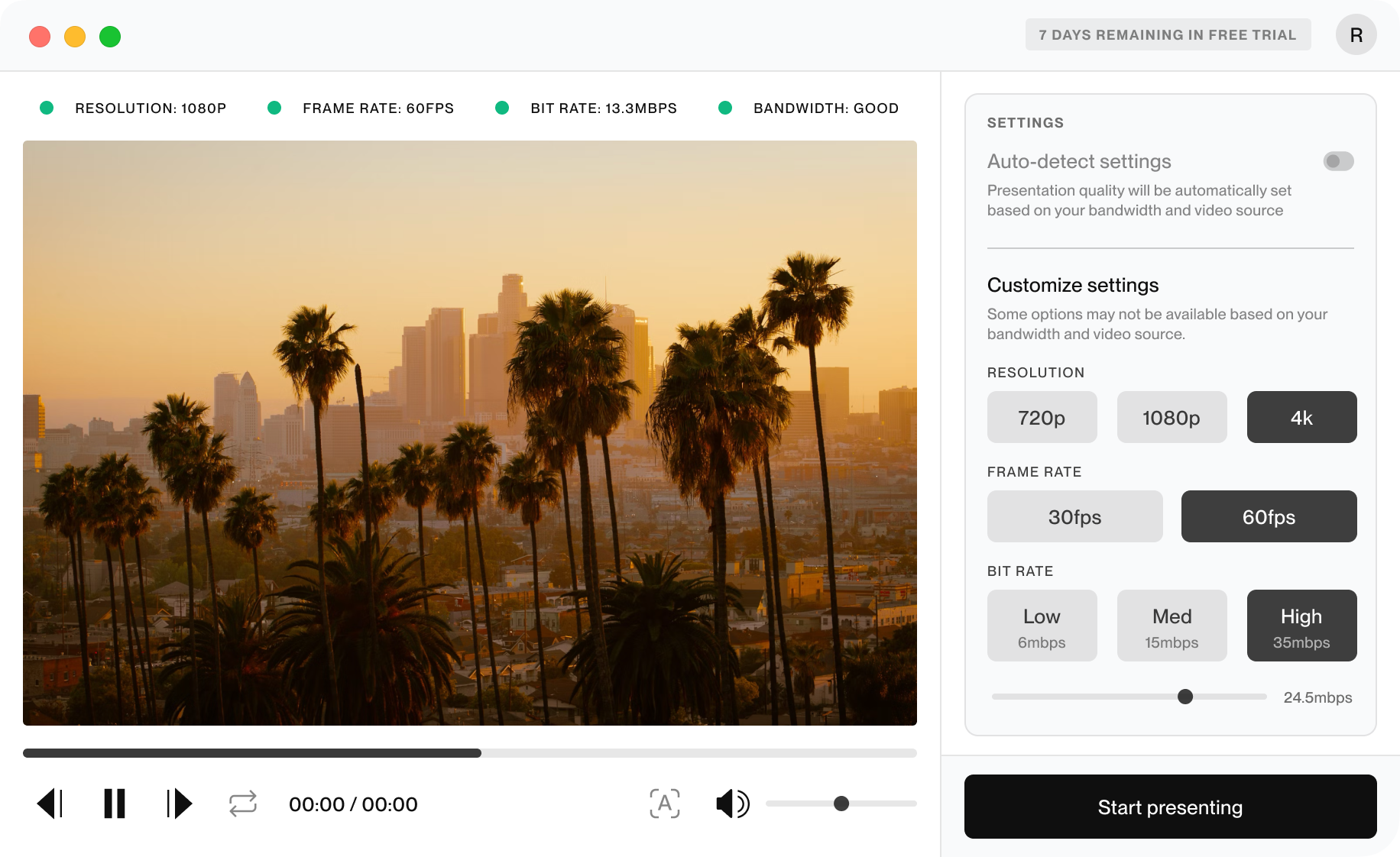Set frame rate to 60fps

tap(1269, 516)
